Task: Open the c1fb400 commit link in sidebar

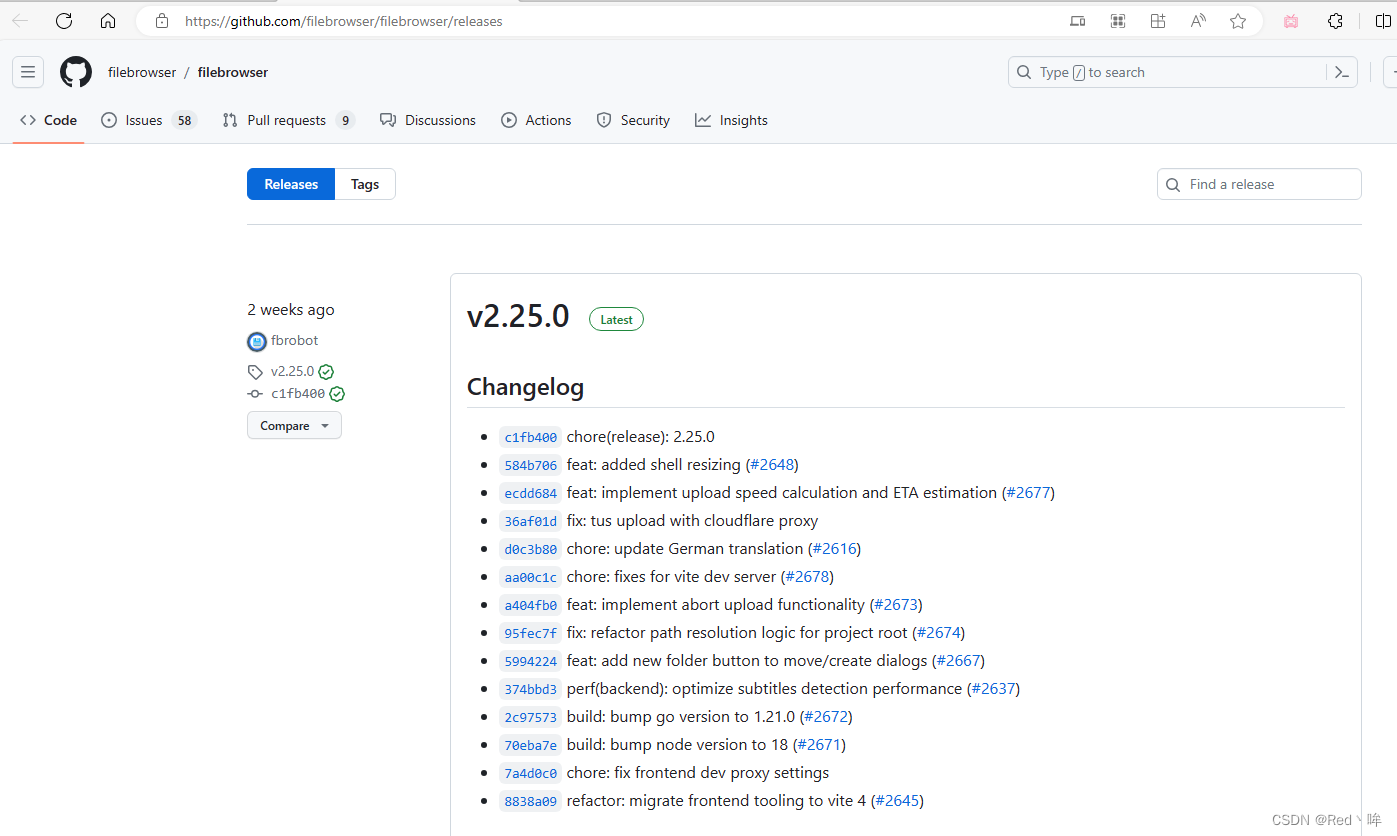Action: point(298,394)
